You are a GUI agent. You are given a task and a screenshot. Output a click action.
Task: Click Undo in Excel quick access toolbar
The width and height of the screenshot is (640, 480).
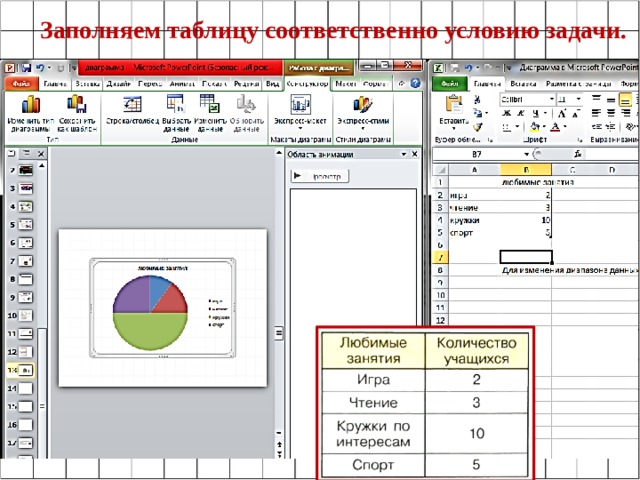coord(468,68)
